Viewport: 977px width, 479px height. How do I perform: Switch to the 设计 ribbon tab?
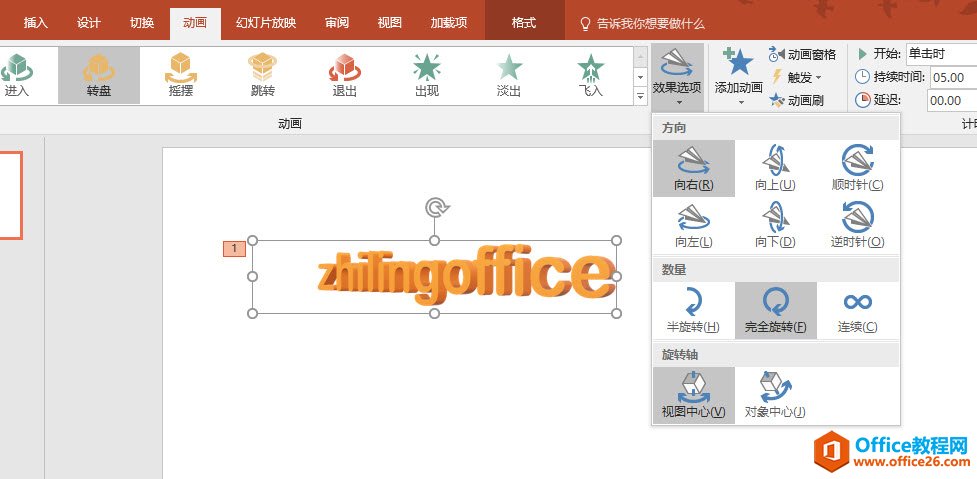(x=88, y=23)
